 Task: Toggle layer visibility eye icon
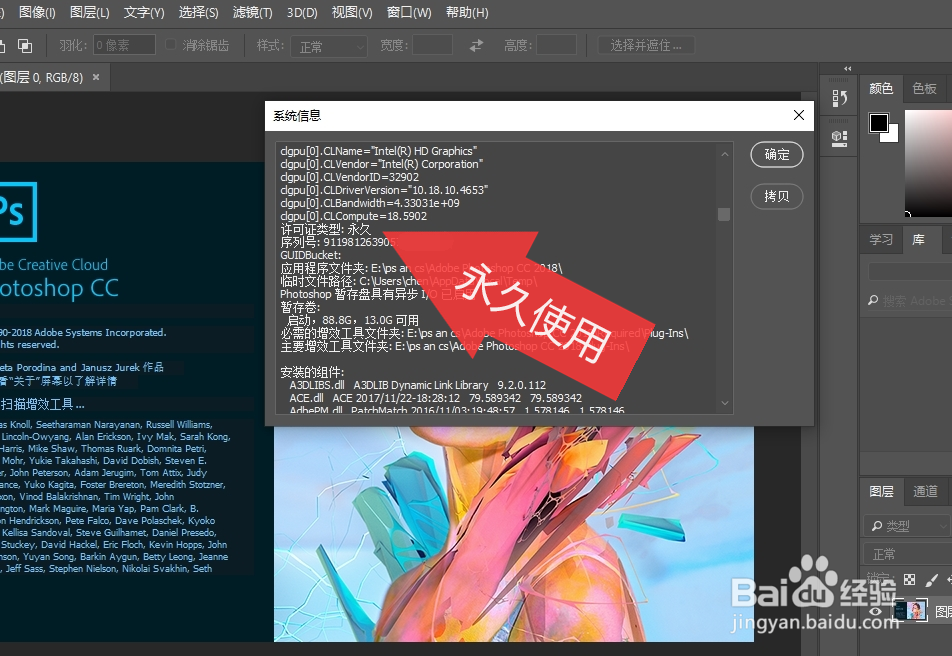875,611
